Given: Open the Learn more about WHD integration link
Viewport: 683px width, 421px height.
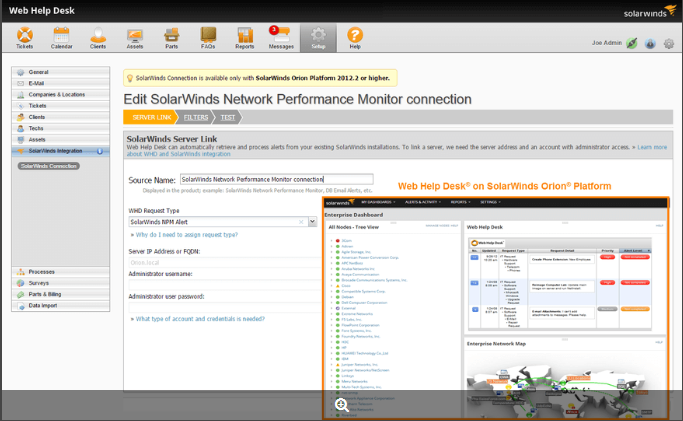Looking at the screenshot, I should (652, 147).
